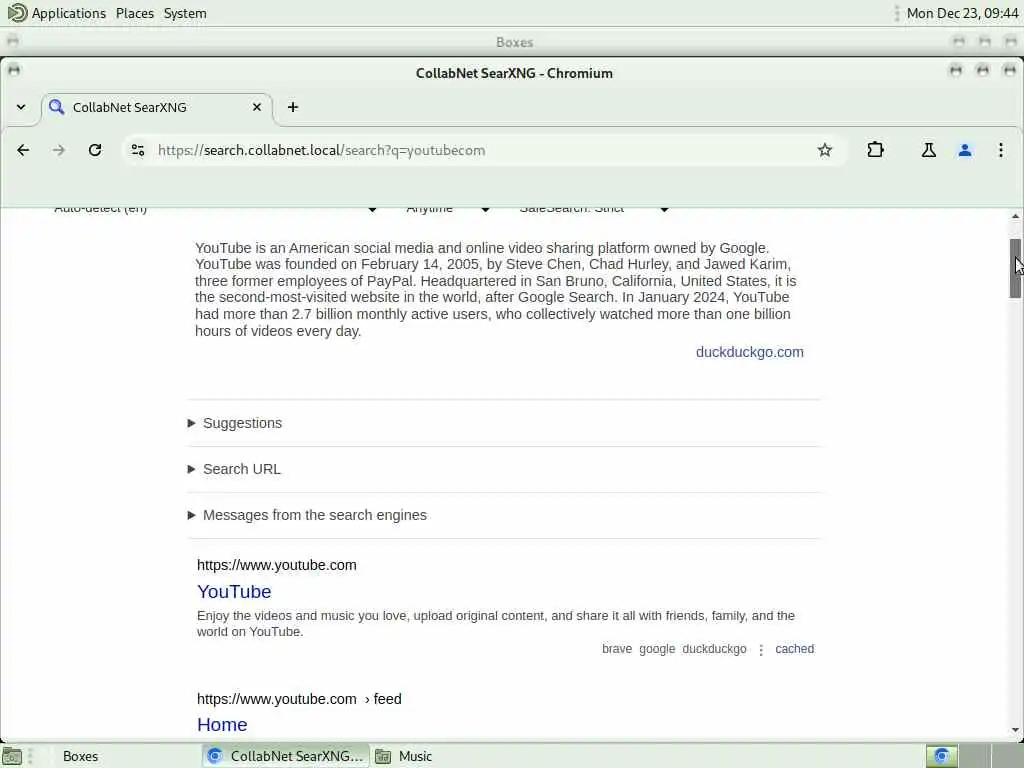Reload the SearXNG results page

95,150
